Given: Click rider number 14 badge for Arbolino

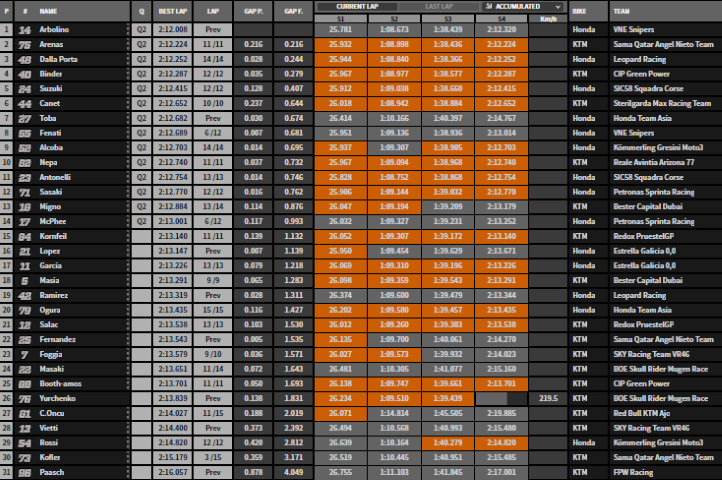Looking at the screenshot, I should point(24,30).
